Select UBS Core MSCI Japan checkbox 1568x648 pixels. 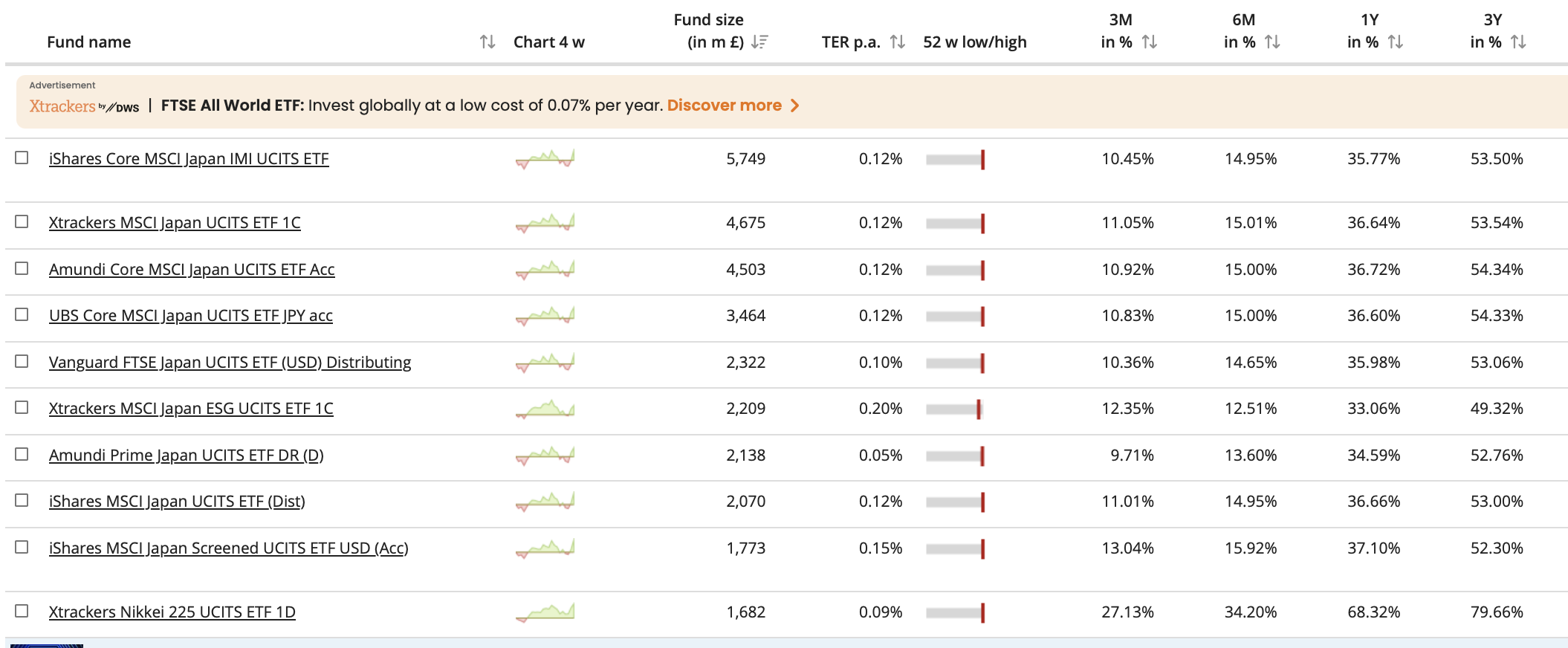[x=22, y=314]
